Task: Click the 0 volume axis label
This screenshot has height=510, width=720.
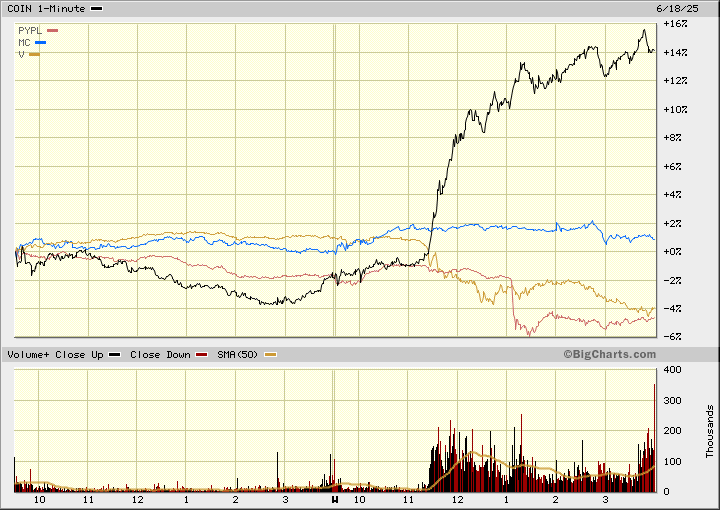Action: pyautogui.click(x=667, y=492)
